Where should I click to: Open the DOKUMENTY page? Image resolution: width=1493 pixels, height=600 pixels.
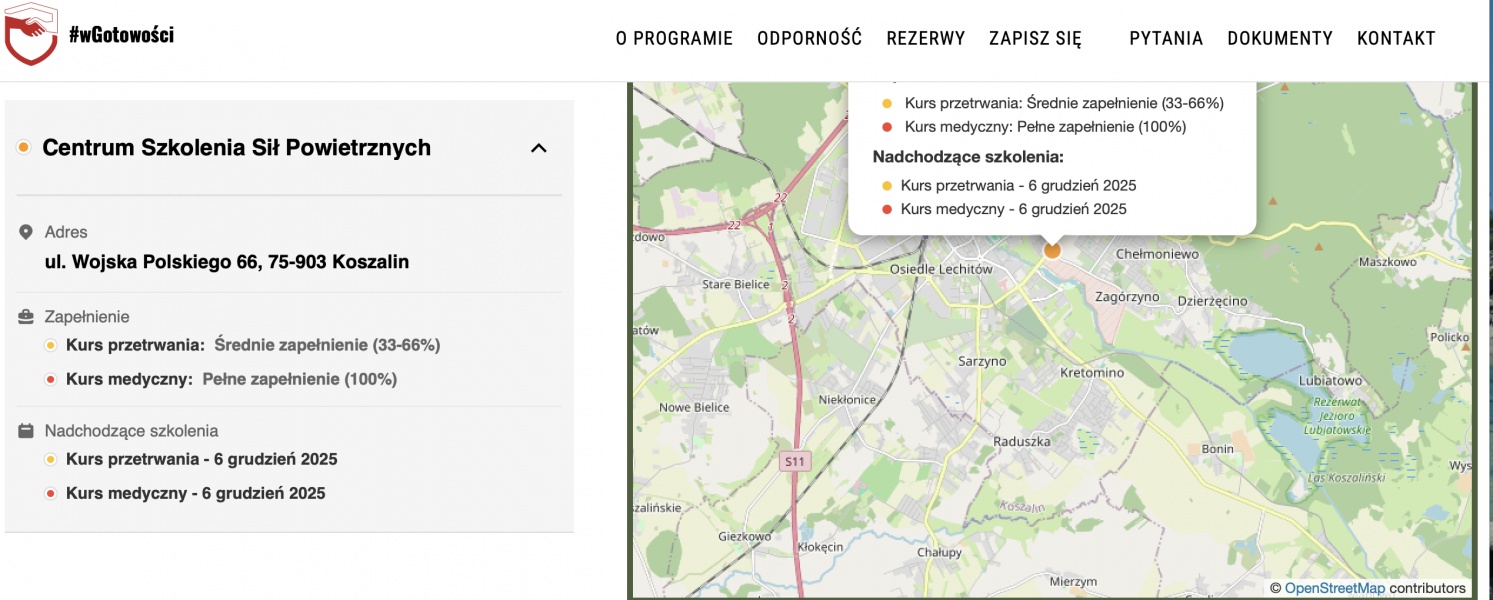click(x=1279, y=39)
